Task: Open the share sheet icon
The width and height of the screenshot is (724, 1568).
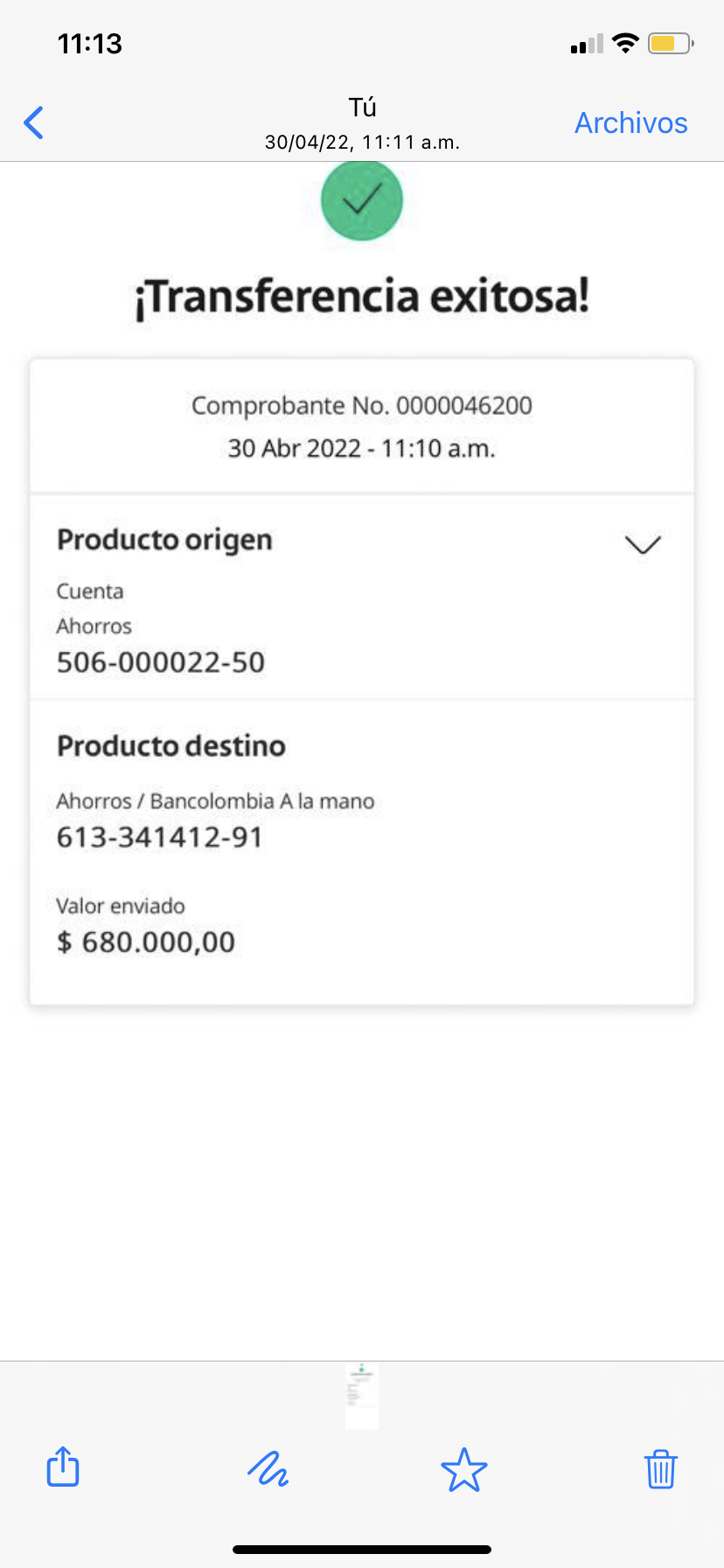Action: tap(63, 1467)
